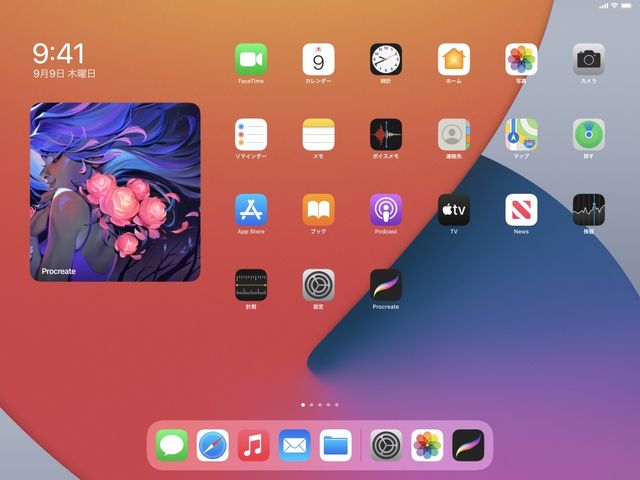Open Music in the dock
This screenshot has height=480, width=640.
[x=253, y=445]
